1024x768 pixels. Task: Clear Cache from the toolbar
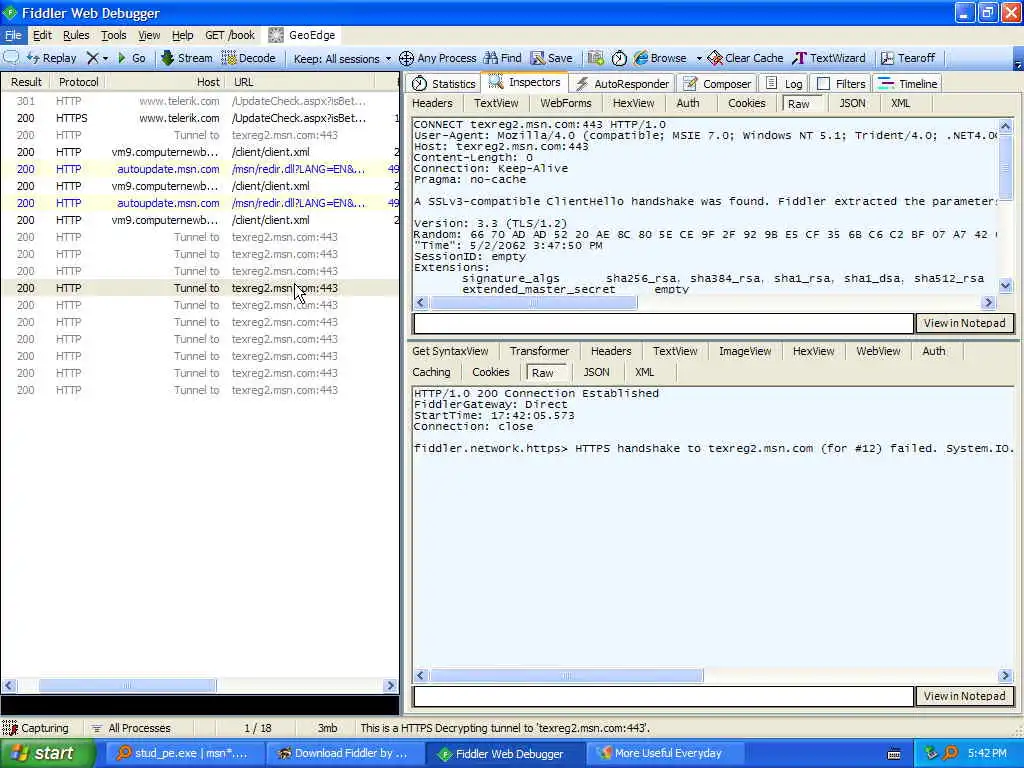click(745, 58)
